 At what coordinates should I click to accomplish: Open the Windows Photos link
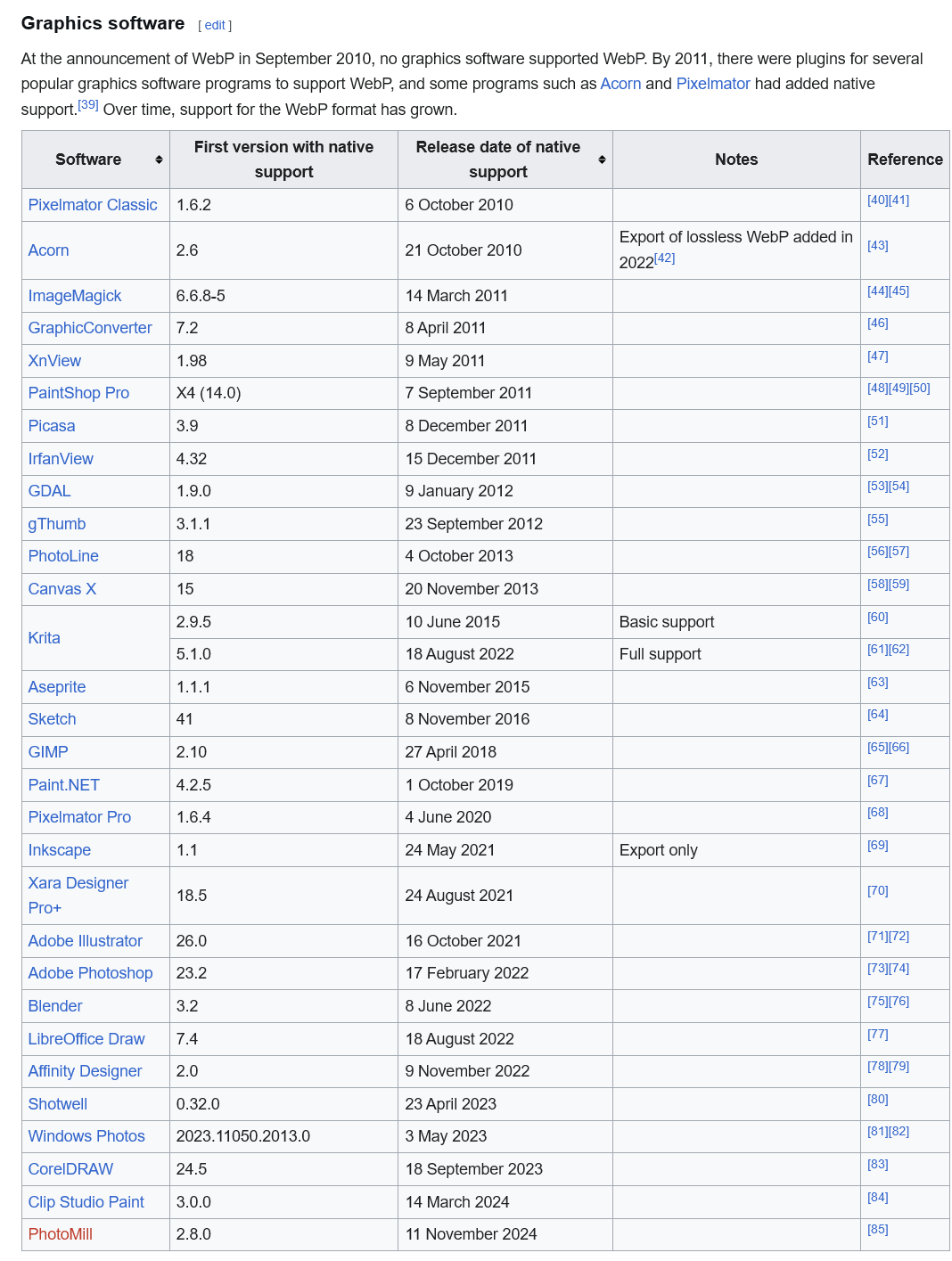tap(86, 1136)
